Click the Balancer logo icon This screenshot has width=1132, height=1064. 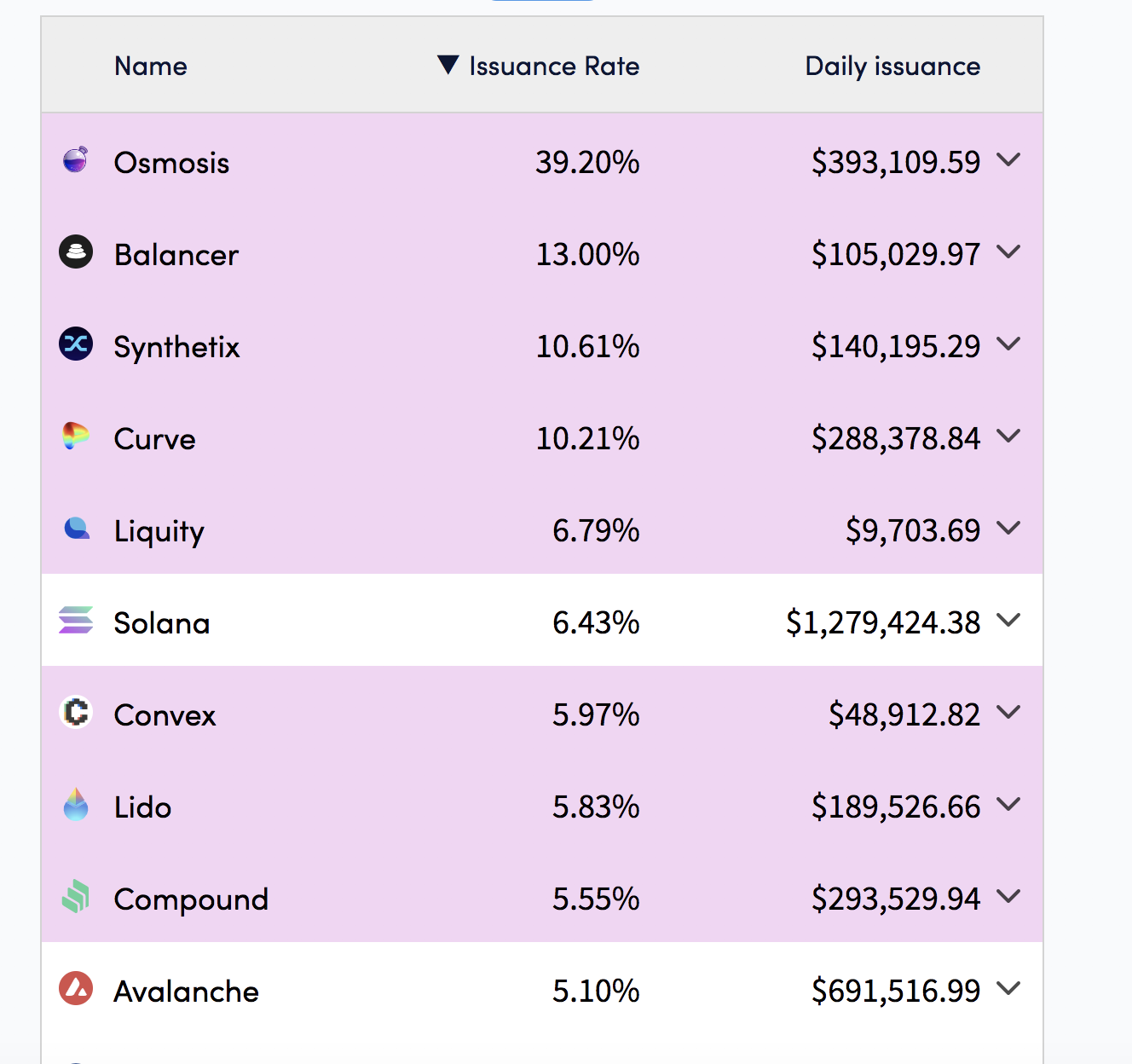point(76,252)
